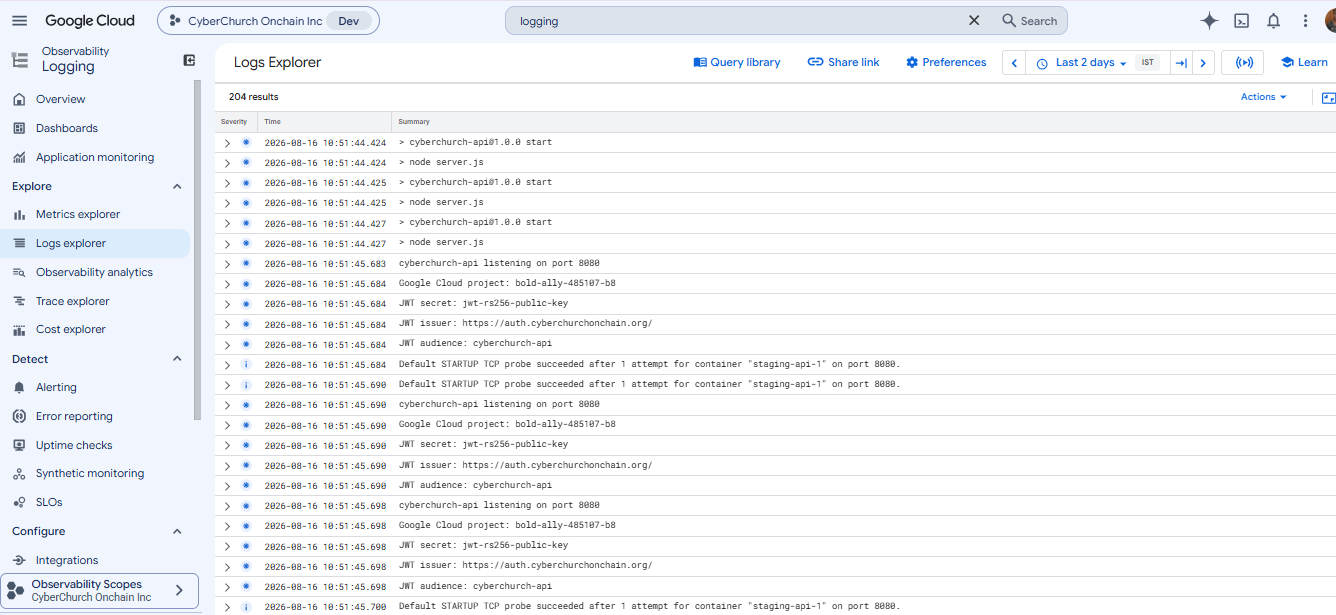Collapse the Detect section
This screenshot has width=1336, height=615.
pyautogui.click(x=177, y=359)
